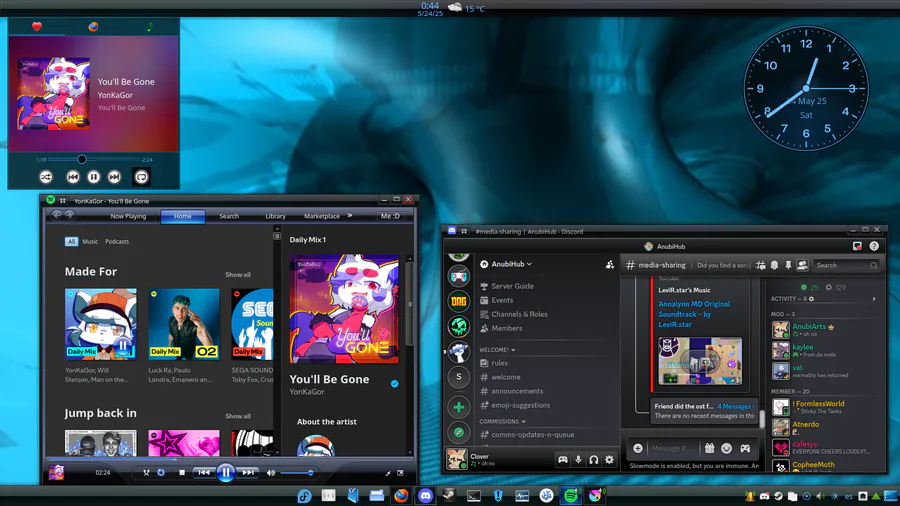Show pinned messages in Discord

[788, 265]
